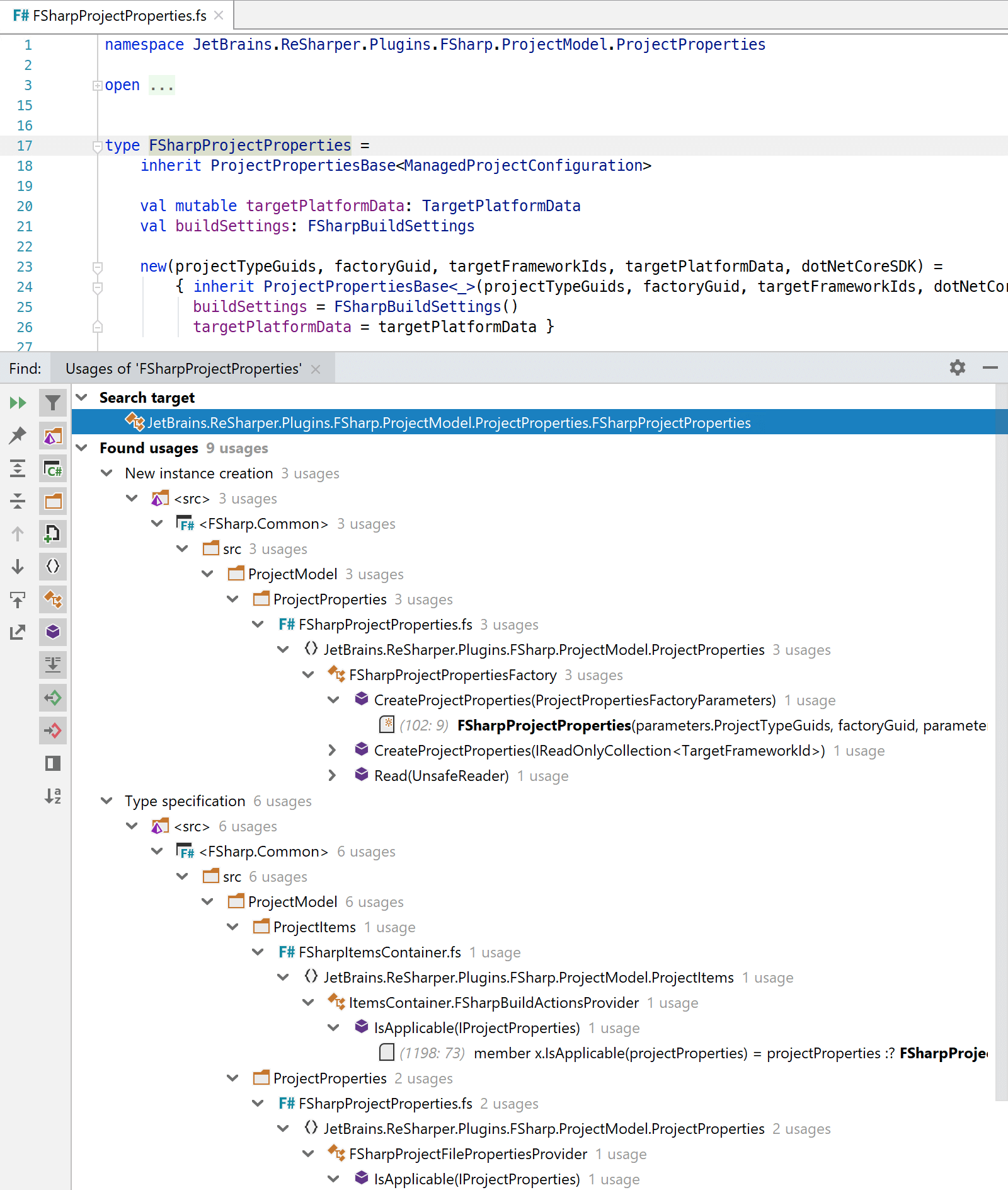Click line number 23 in gutter
The image size is (1008, 1190).
pyautogui.click(x=25, y=267)
